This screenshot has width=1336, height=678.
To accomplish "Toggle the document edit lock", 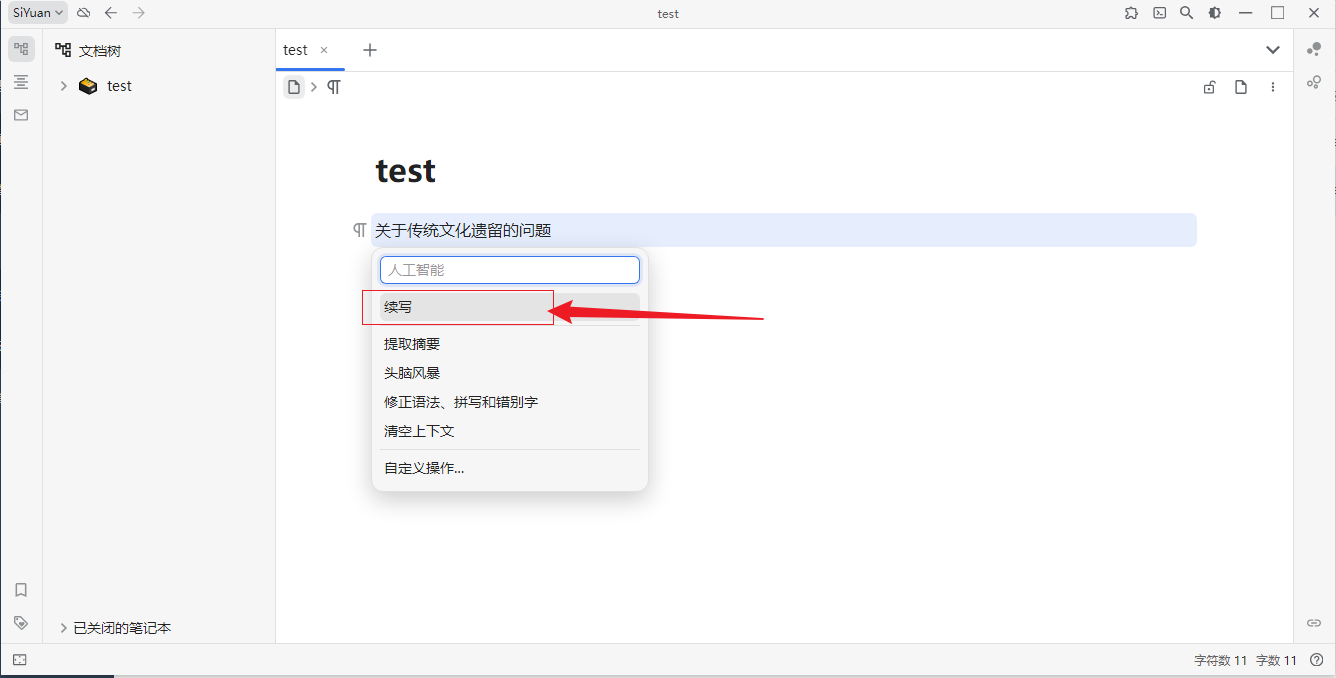I will (1209, 87).
